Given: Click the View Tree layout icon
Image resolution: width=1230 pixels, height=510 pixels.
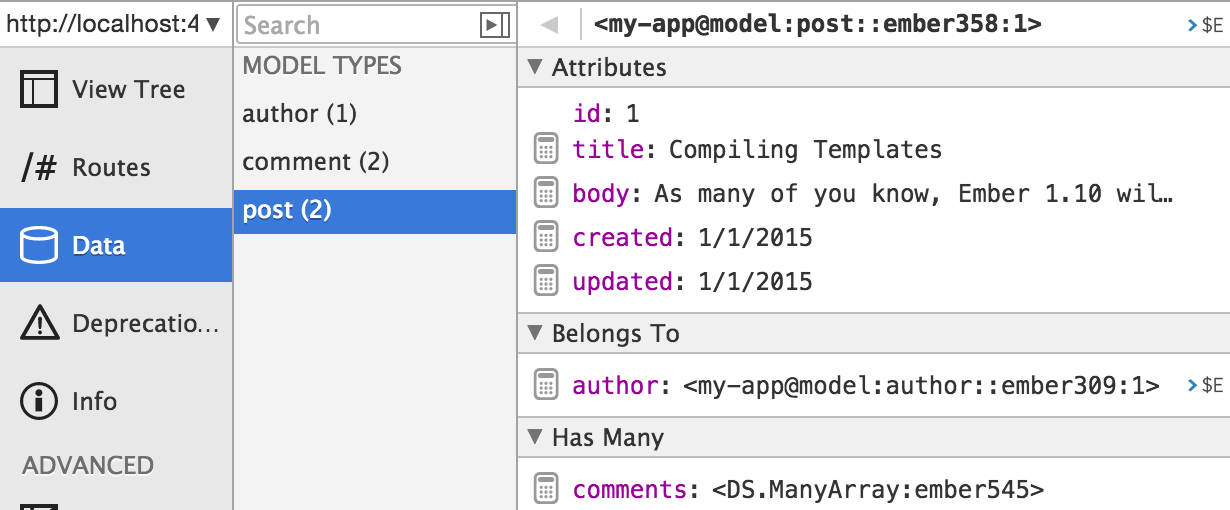Looking at the screenshot, I should pos(40,89).
